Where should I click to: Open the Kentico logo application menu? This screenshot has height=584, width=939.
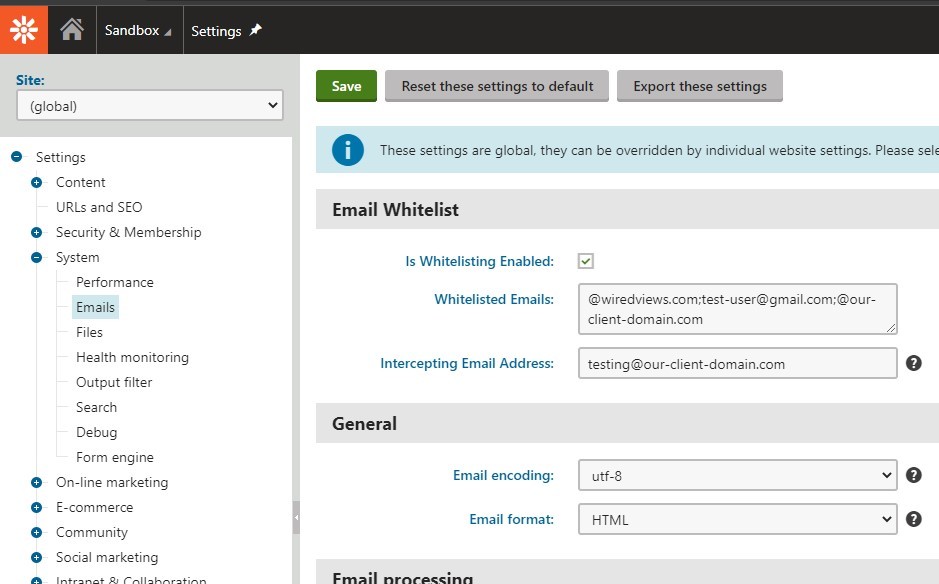tap(24, 29)
